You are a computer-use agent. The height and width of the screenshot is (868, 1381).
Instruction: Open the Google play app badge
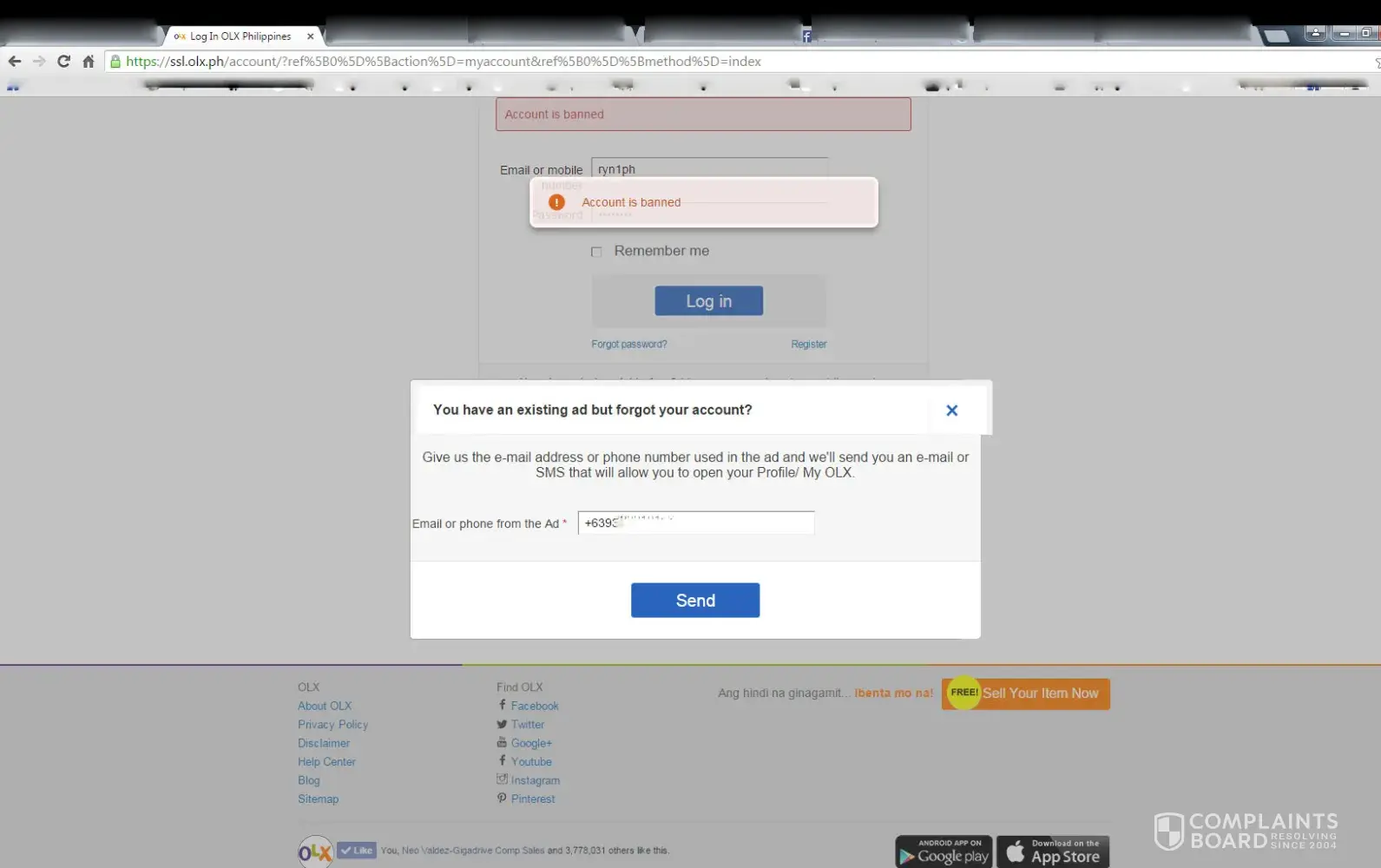pos(944,852)
